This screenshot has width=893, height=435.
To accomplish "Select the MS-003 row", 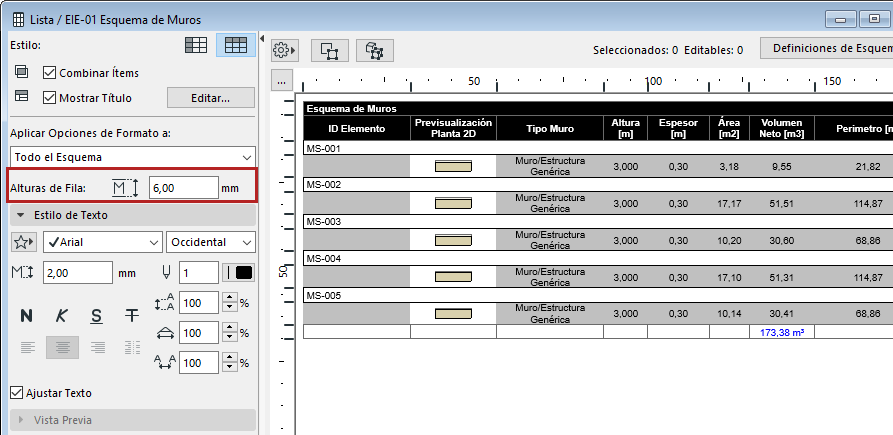I will (598, 222).
